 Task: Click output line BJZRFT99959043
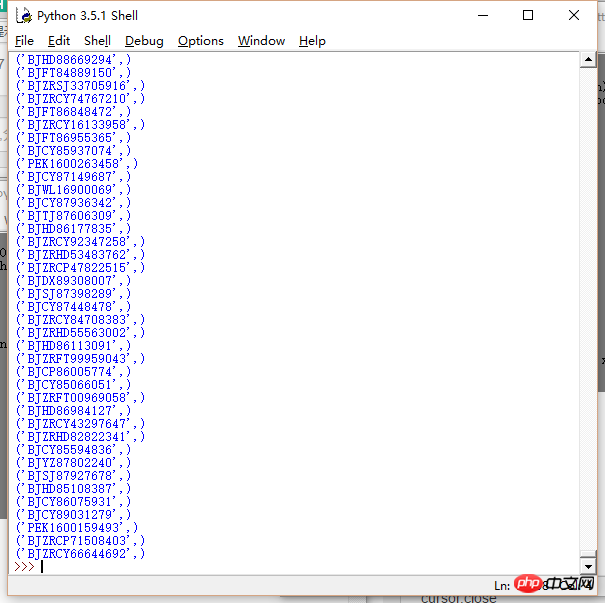(80, 359)
